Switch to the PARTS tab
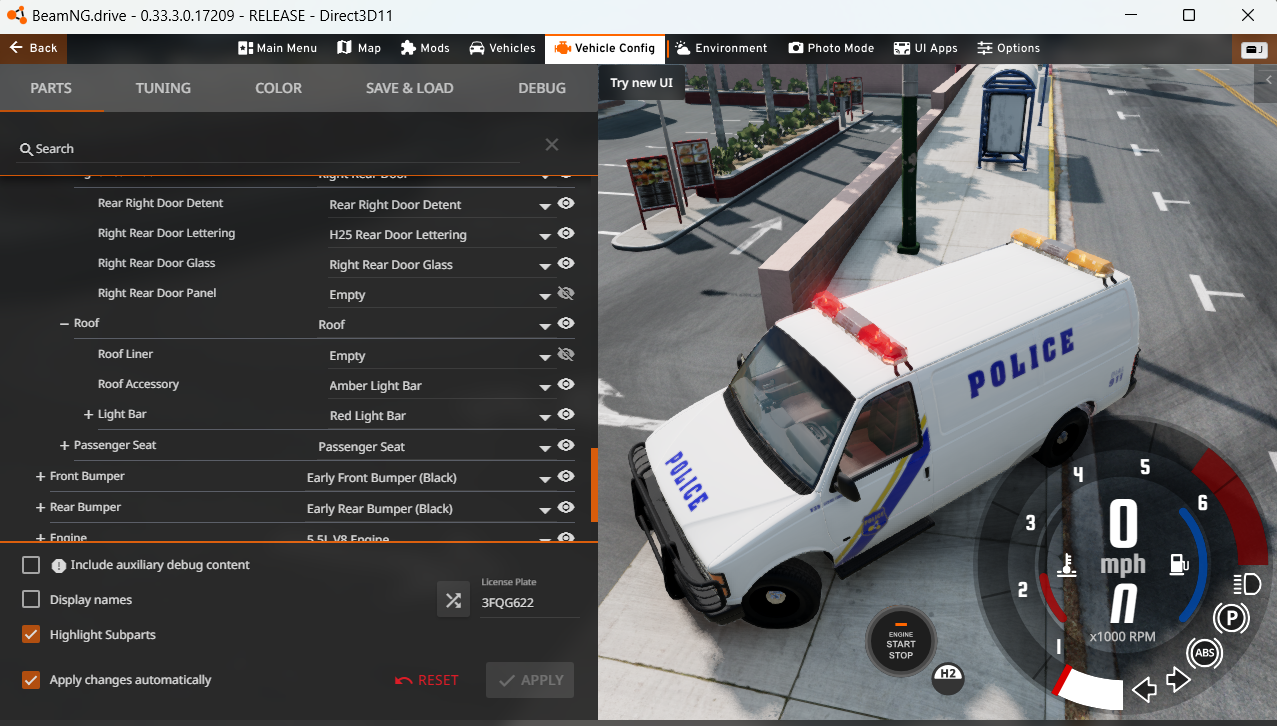This screenshot has height=726, width=1277. point(51,88)
